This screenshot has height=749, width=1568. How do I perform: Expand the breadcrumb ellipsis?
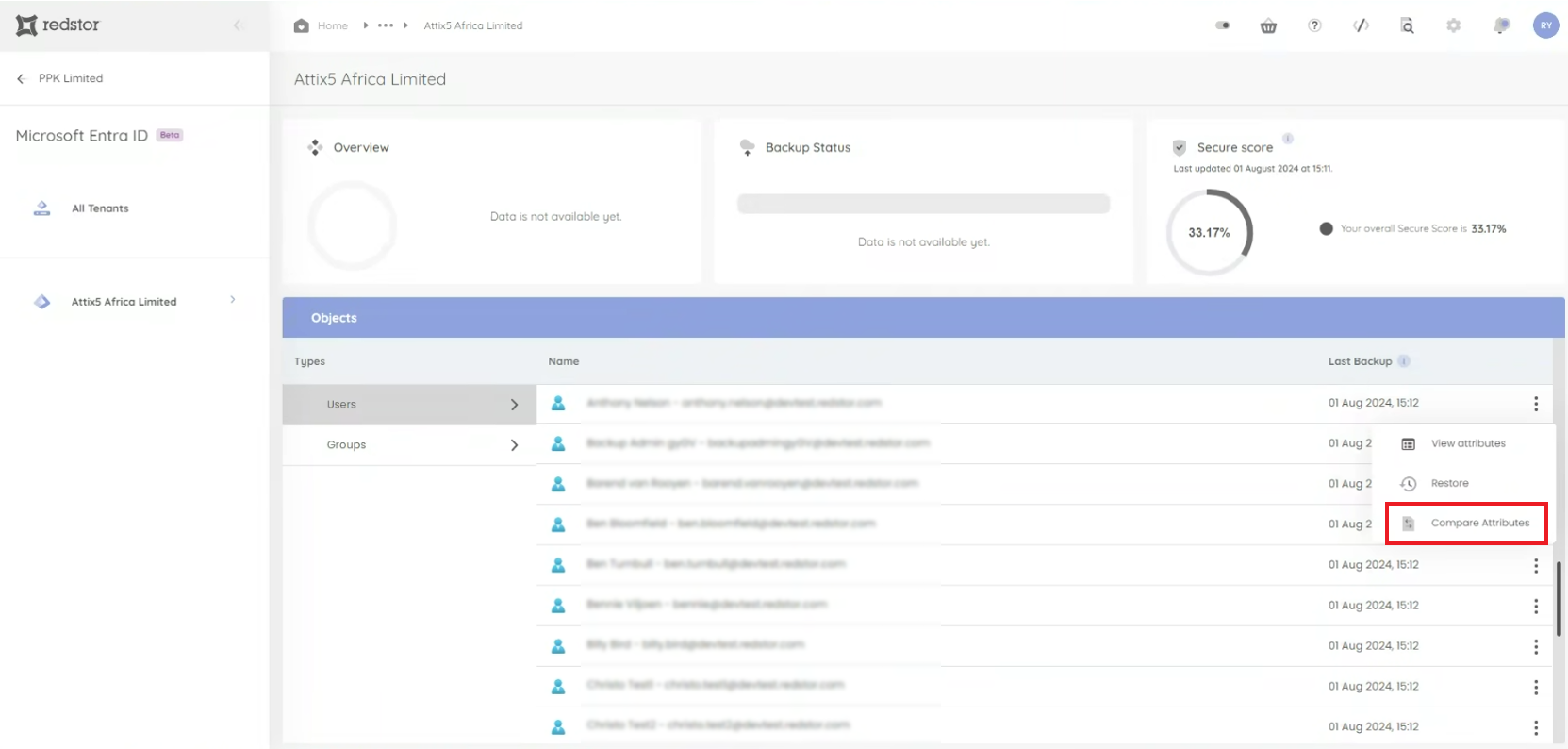(386, 25)
